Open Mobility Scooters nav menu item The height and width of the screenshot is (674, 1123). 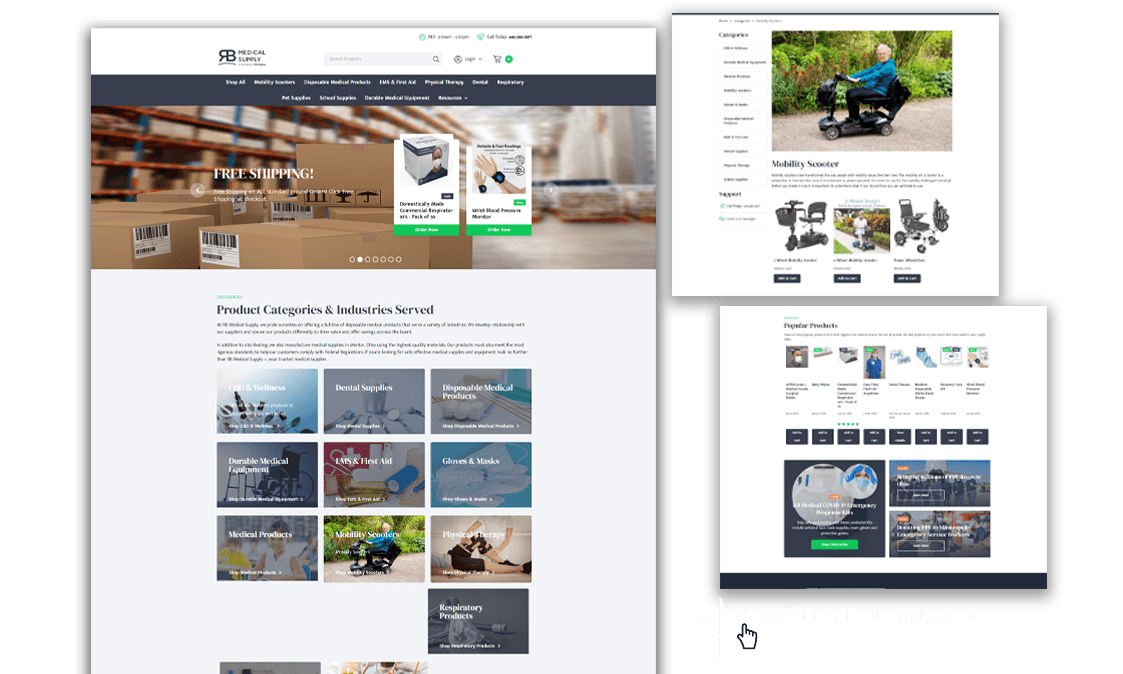pos(274,82)
